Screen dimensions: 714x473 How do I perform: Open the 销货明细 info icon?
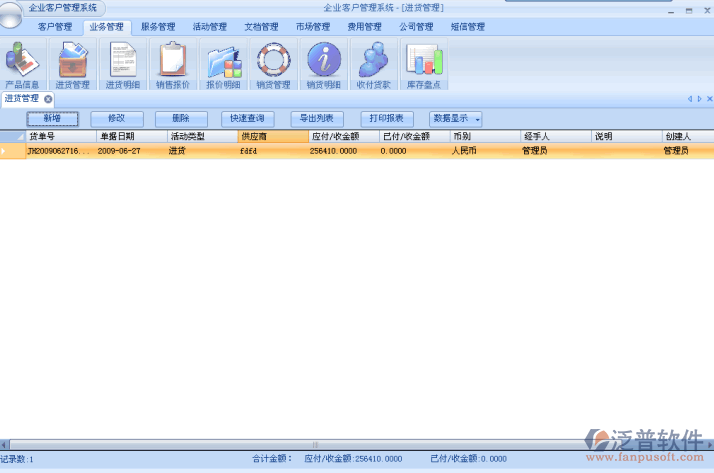[x=324, y=64]
